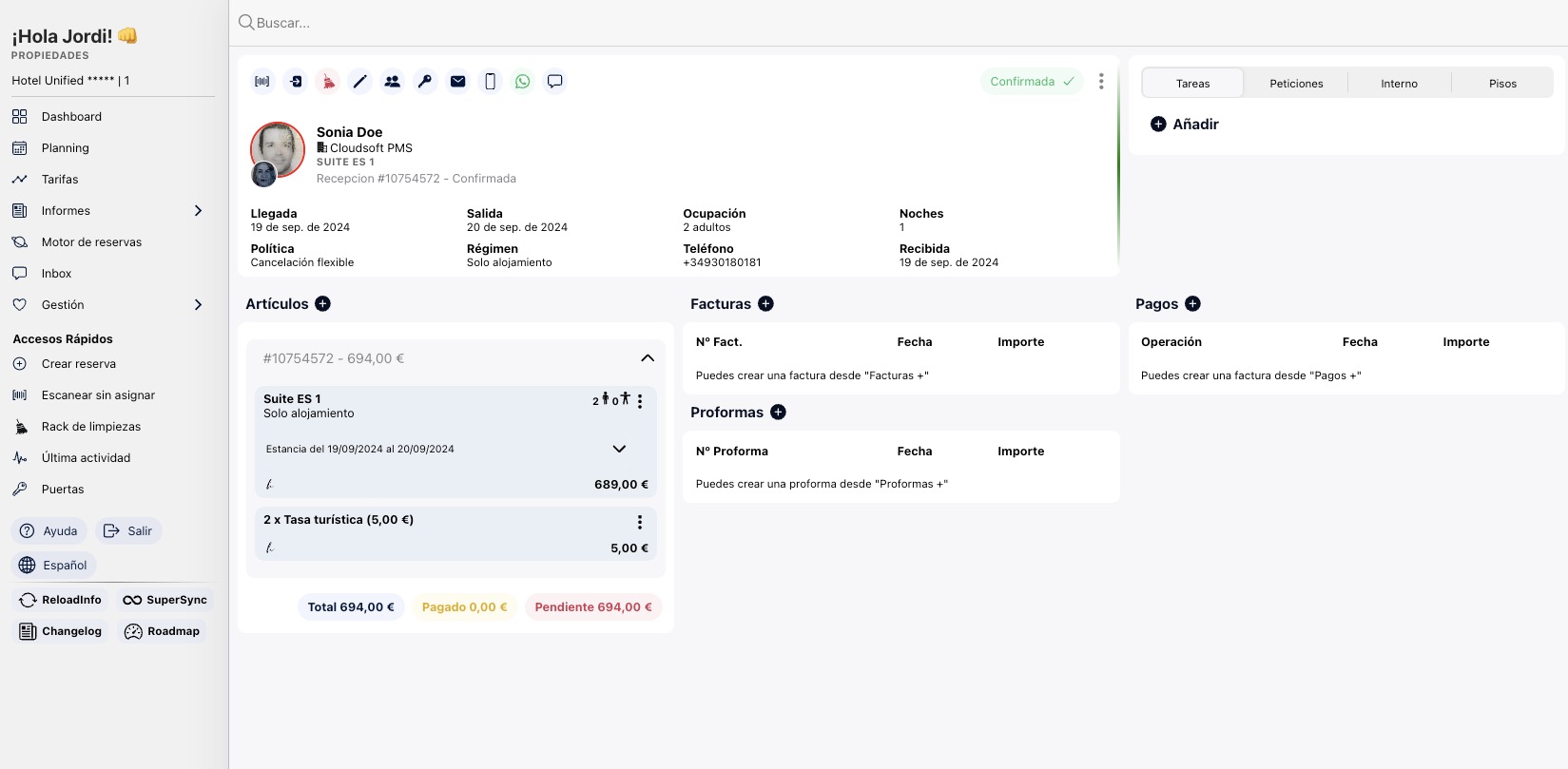Click the pencil edit reservation icon

click(x=359, y=82)
